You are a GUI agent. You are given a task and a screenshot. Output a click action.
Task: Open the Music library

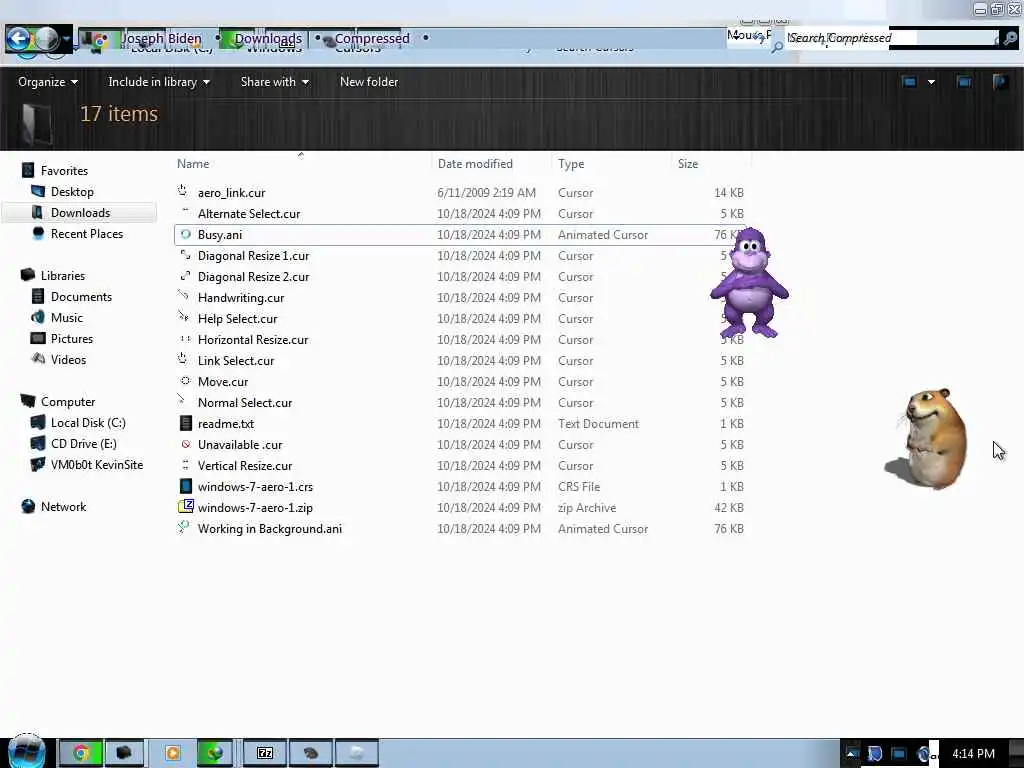point(67,317)
